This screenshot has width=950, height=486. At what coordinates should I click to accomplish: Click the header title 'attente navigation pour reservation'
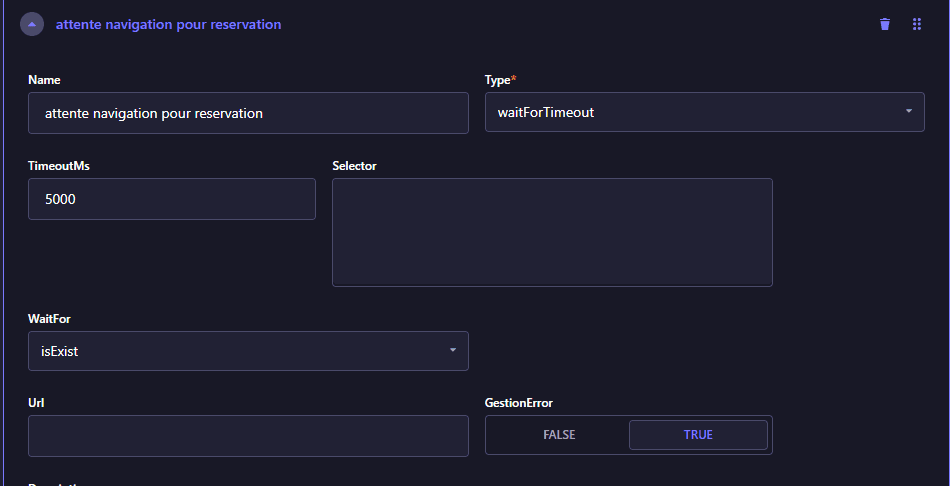168,24
